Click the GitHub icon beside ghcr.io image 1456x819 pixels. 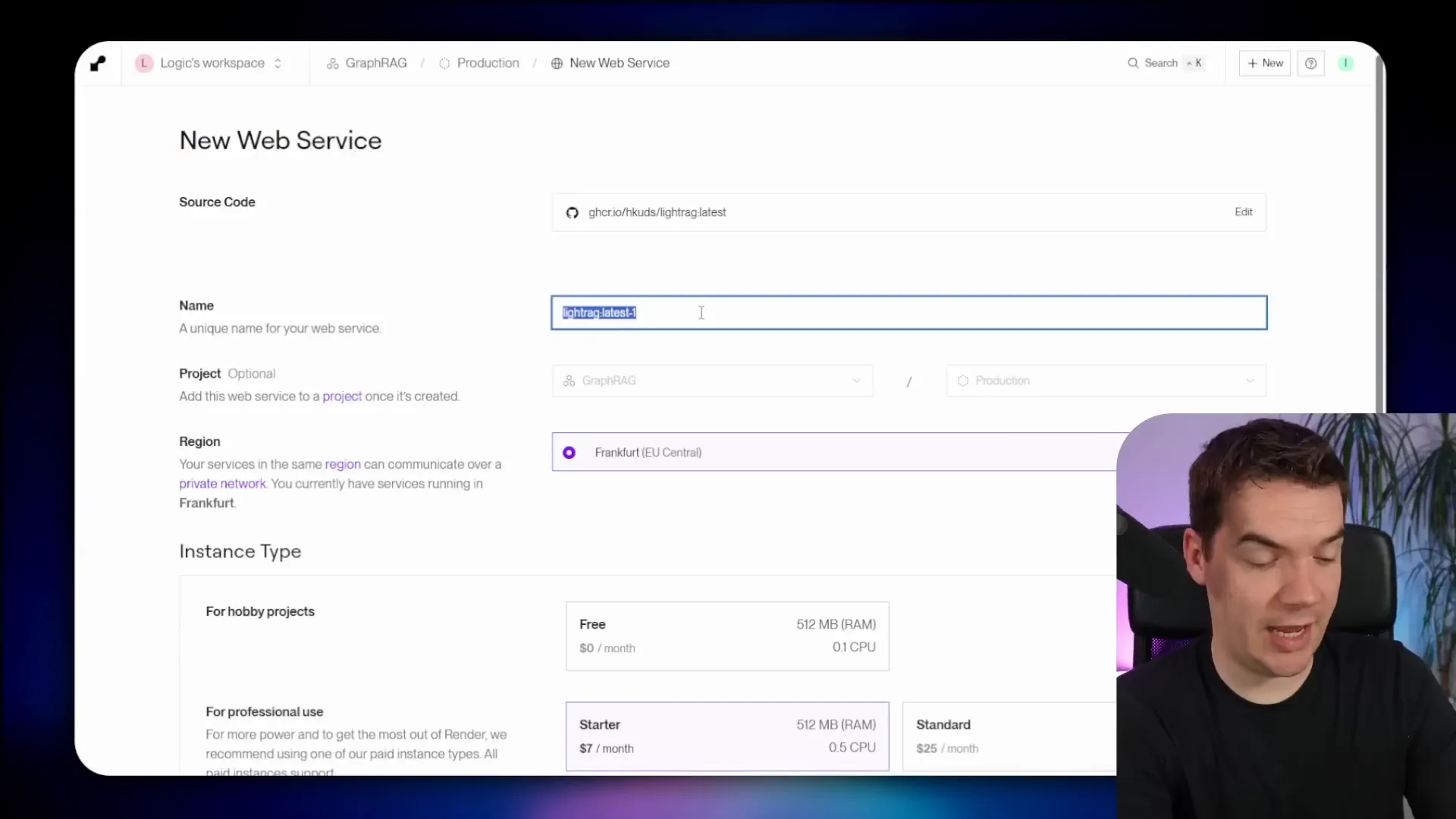pos(573,213)
